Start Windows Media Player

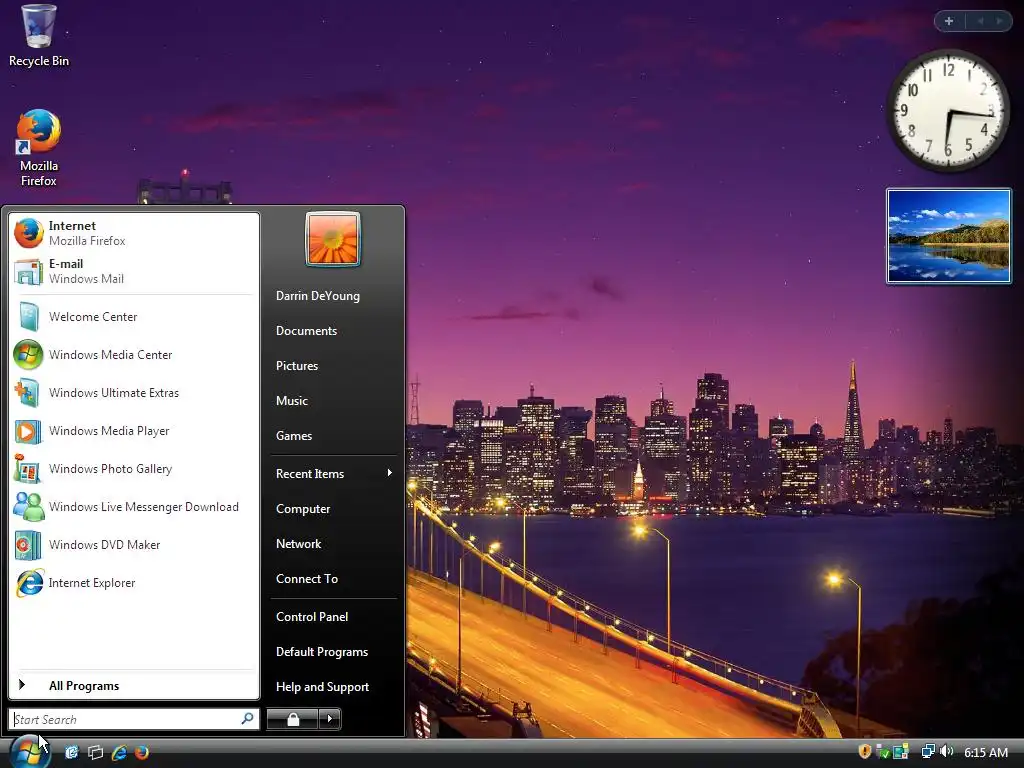click(x=134, y=431)
